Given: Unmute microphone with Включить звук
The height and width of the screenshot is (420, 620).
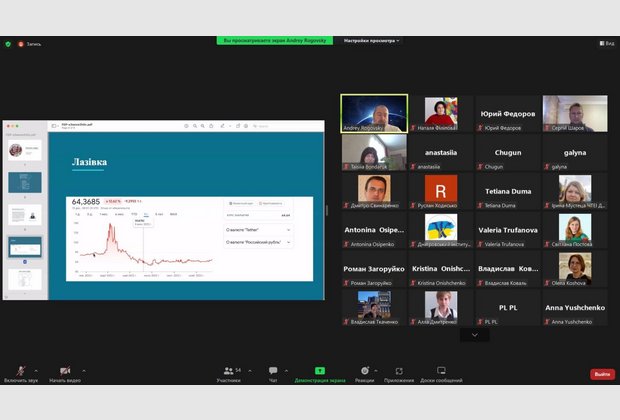Looking at the screenshot, I should [x=21, y=374].
